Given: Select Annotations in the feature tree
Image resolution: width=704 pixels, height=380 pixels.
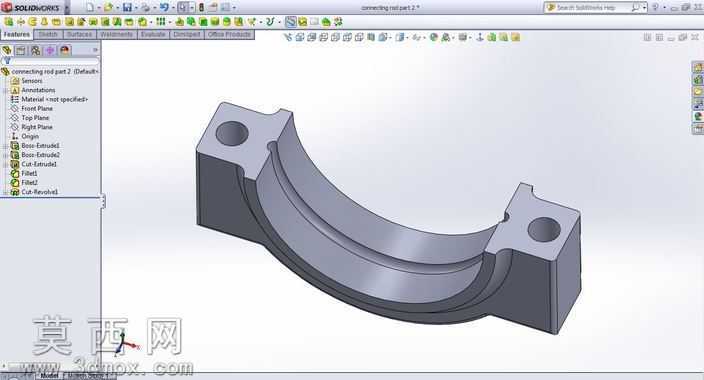Looking at the screenshot, I should click(38, 90).
